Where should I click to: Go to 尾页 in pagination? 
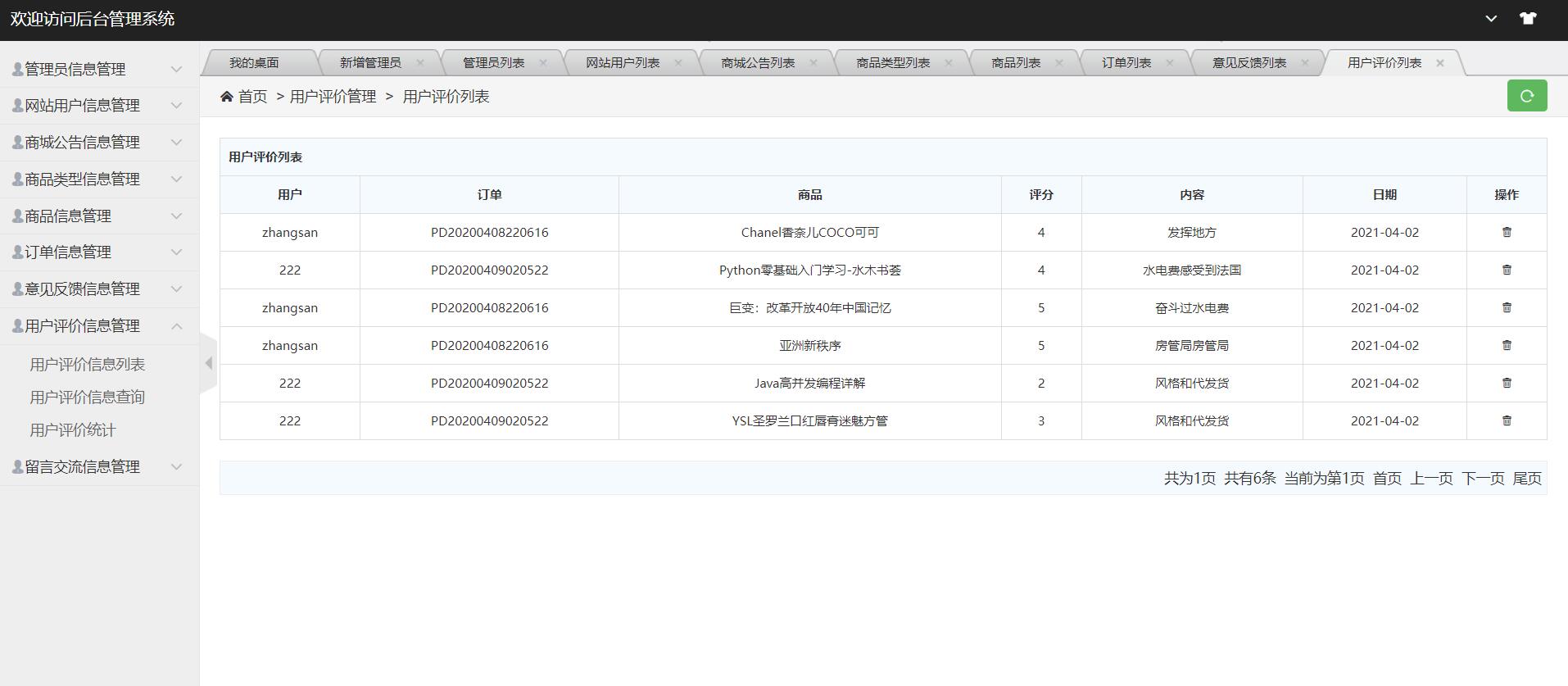coord(1527,478)
